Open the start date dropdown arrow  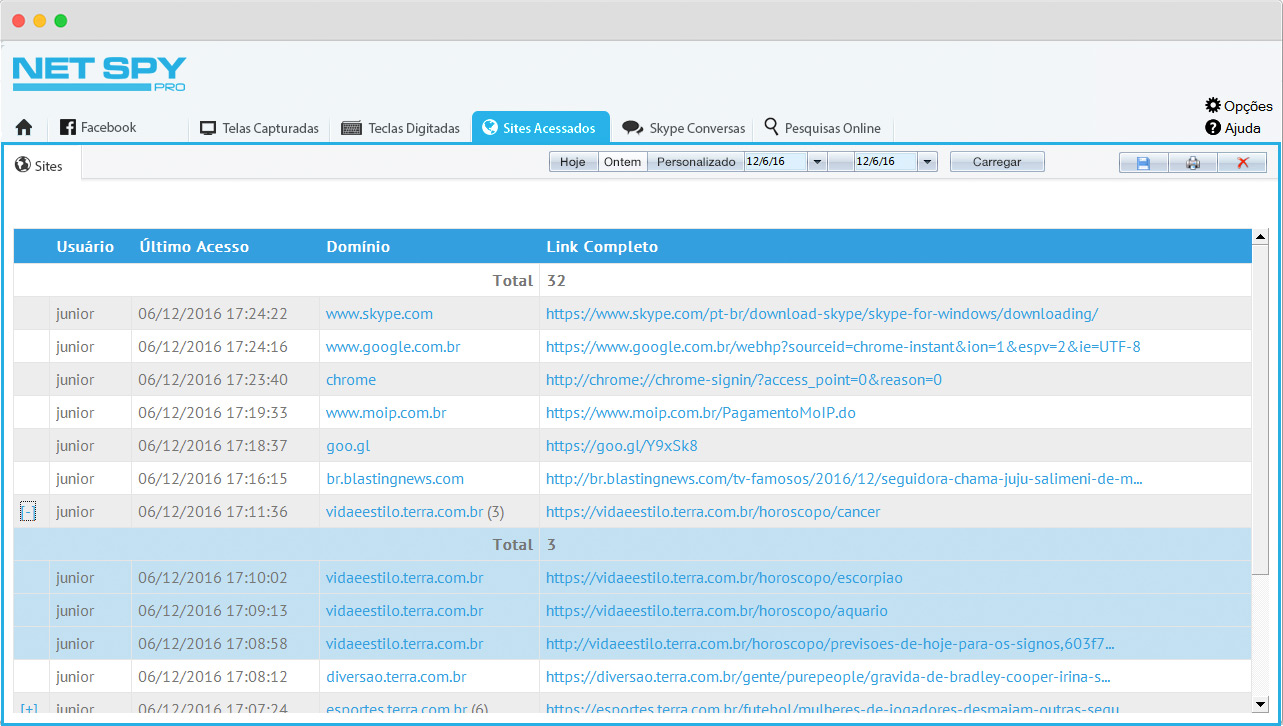pos(817,162)
